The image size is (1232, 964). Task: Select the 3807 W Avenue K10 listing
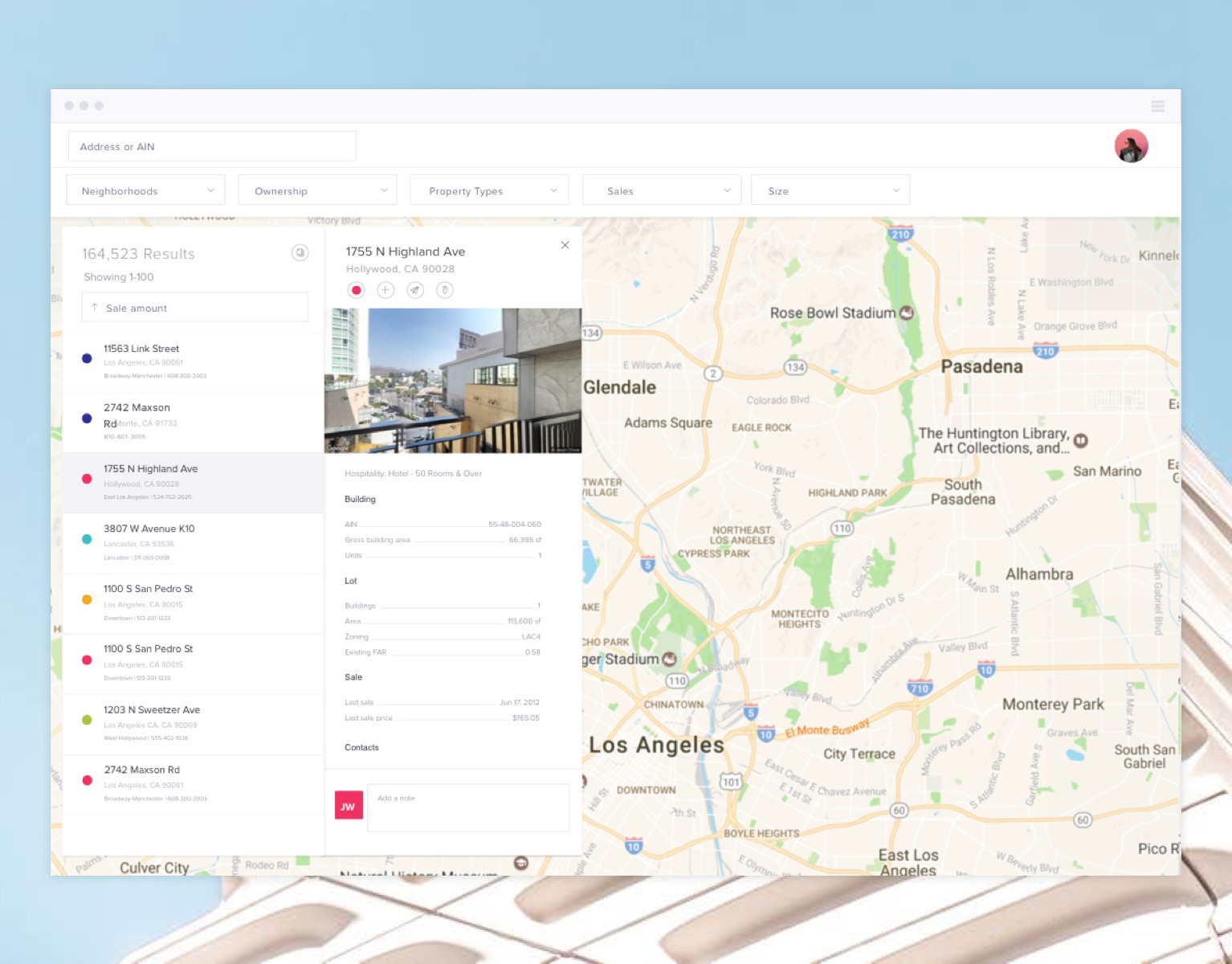click(194, 543)
